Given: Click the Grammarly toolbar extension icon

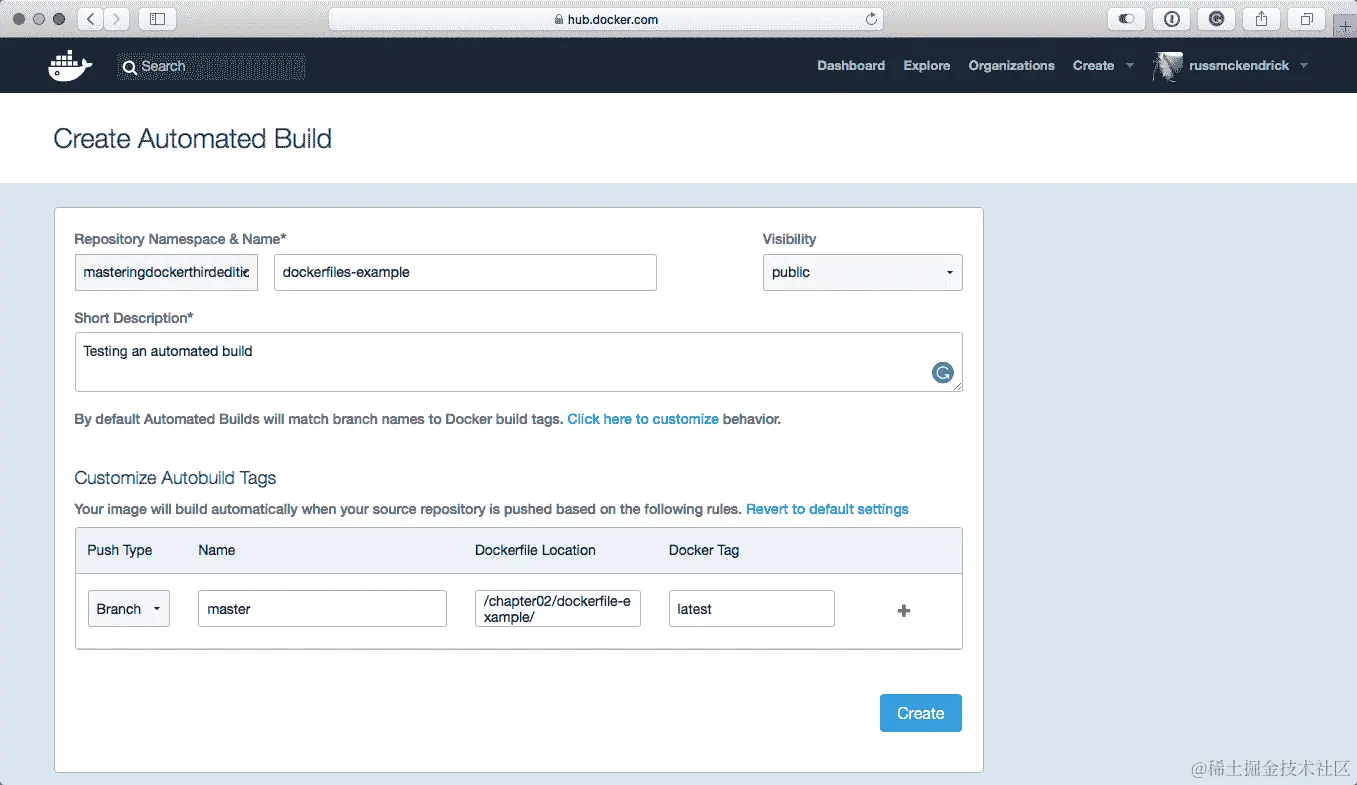Looking at the screenshot, I should click(1217, 19).
